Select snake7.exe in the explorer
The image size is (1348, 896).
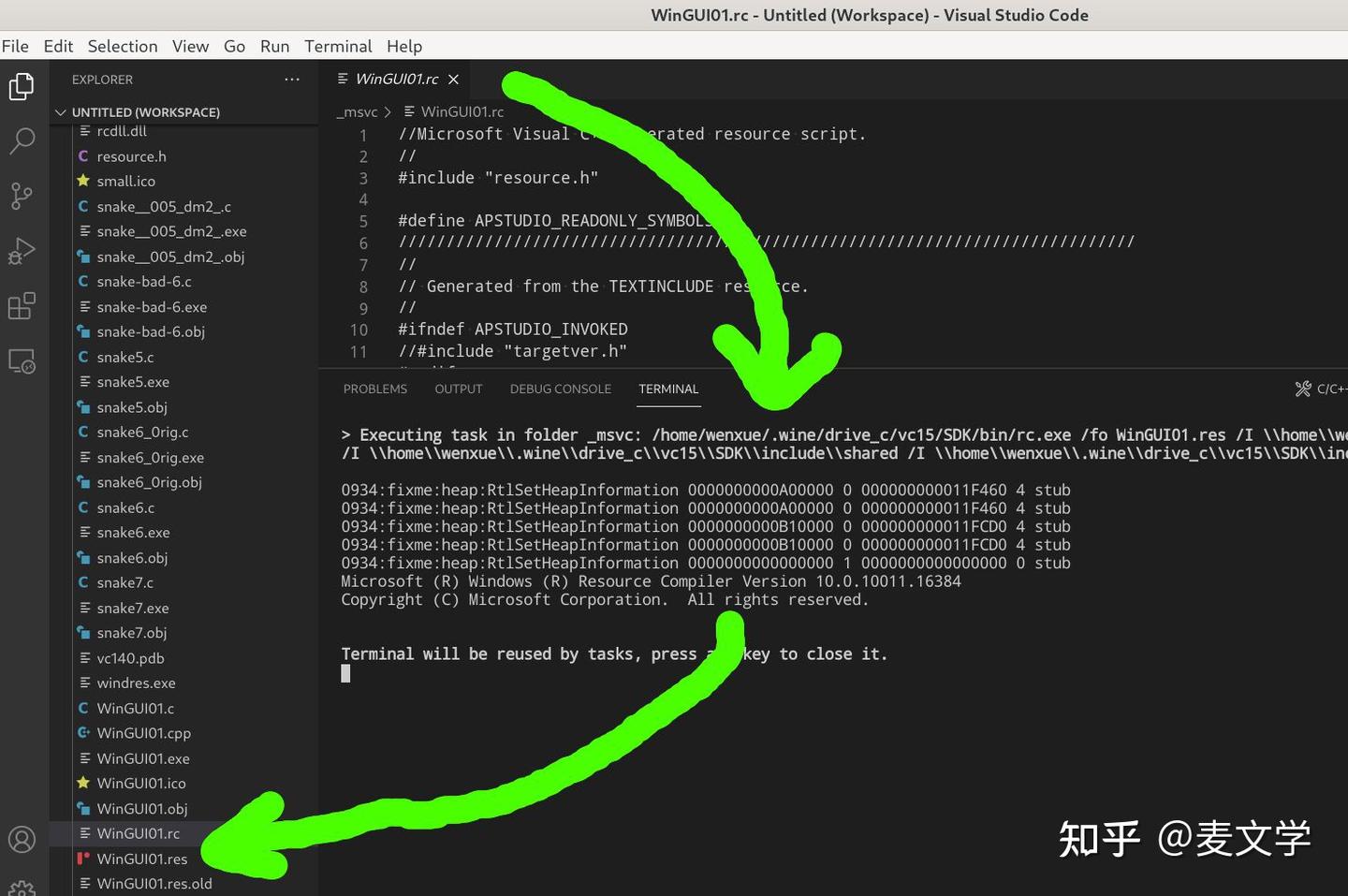click(x=133, y=609)
